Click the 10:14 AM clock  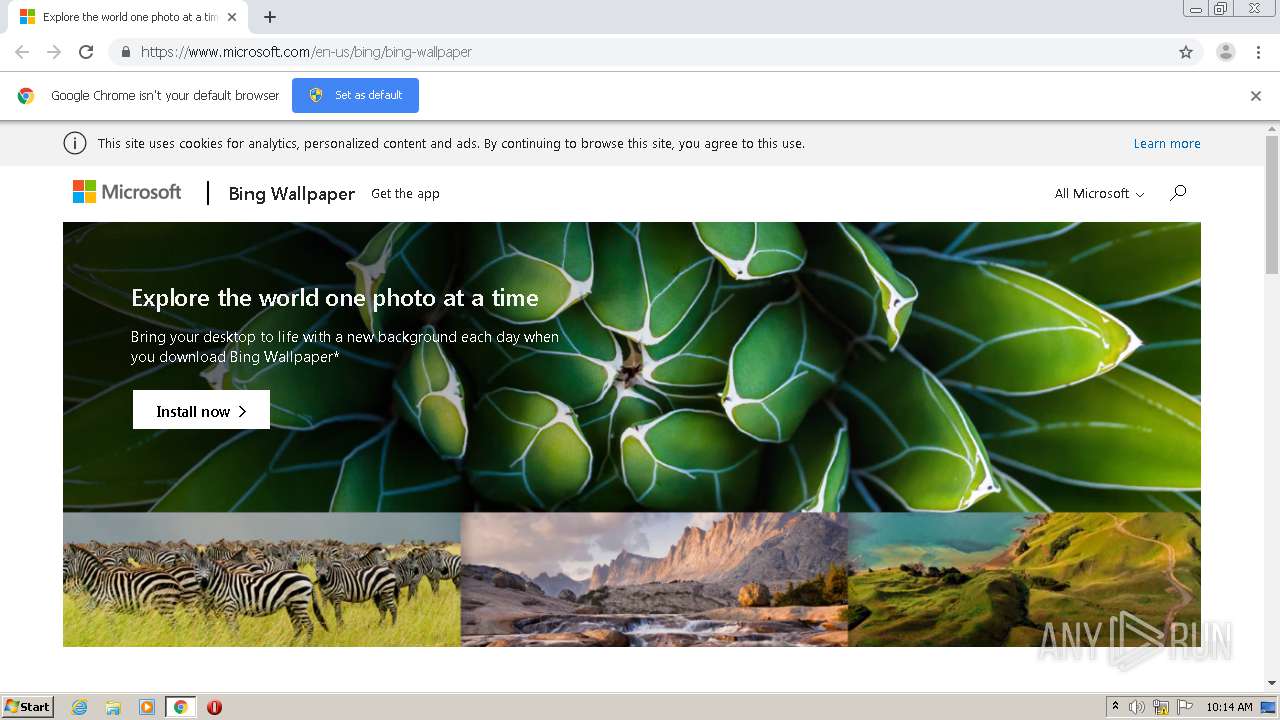click(x=1229, y=707)
